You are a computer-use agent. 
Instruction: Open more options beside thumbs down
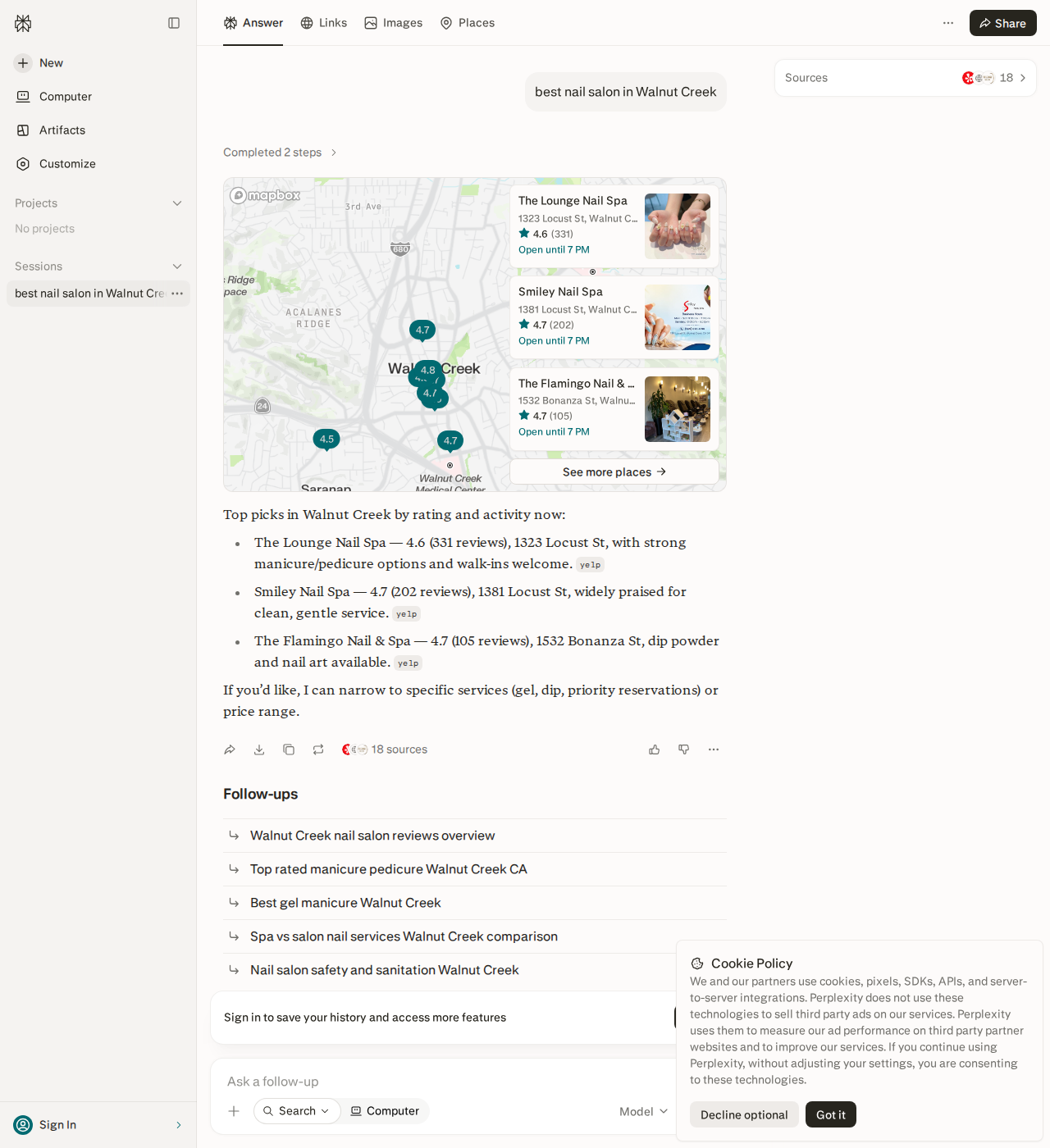coord(714,749)
